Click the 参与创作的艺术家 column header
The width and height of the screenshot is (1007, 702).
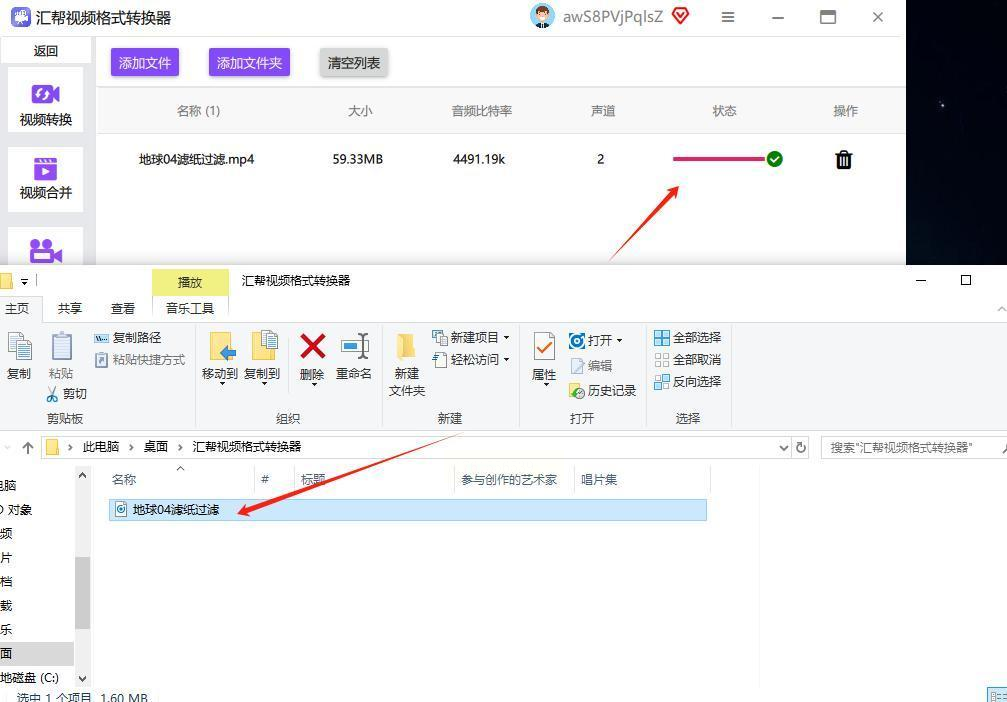[509, 480]
